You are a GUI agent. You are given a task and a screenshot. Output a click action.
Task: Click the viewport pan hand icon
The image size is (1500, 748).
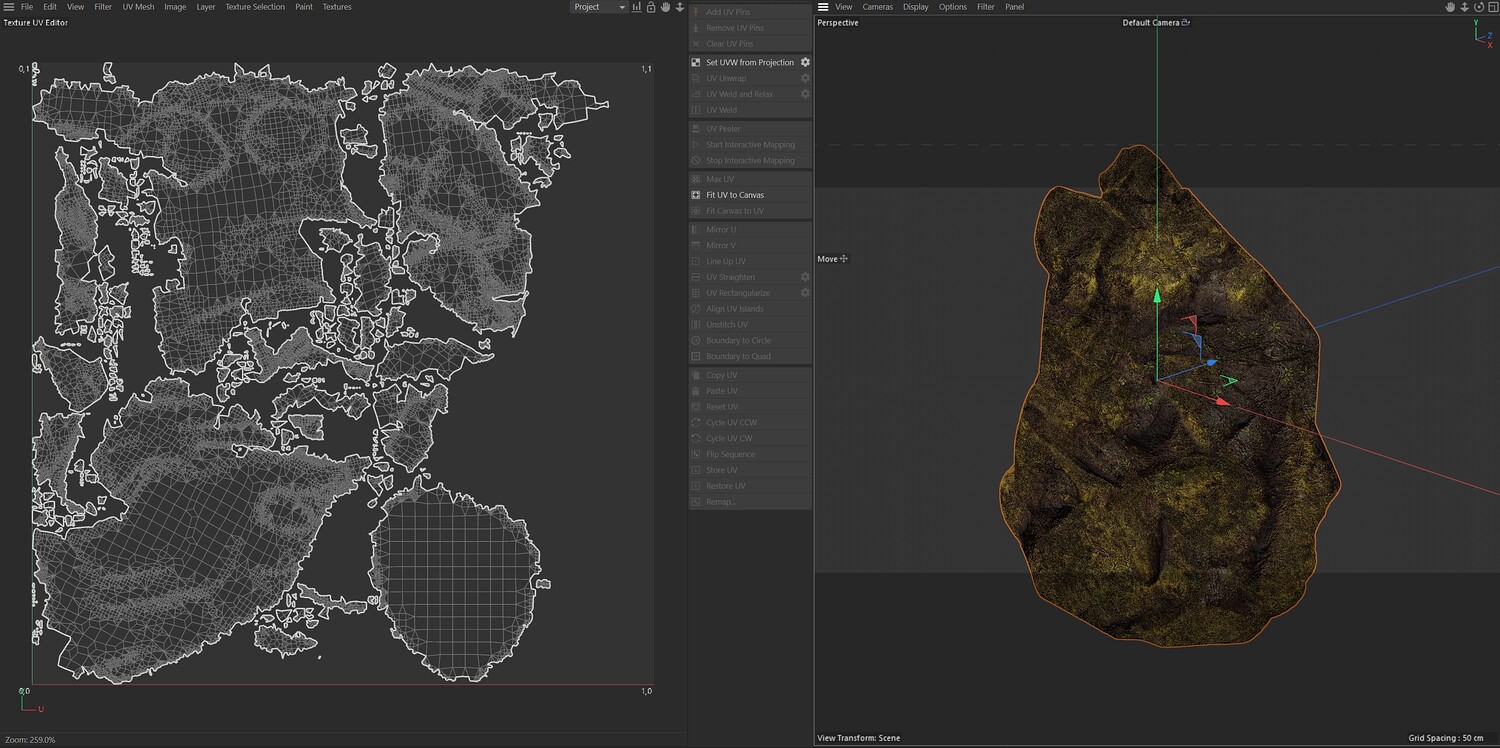tap(1450, 7)
